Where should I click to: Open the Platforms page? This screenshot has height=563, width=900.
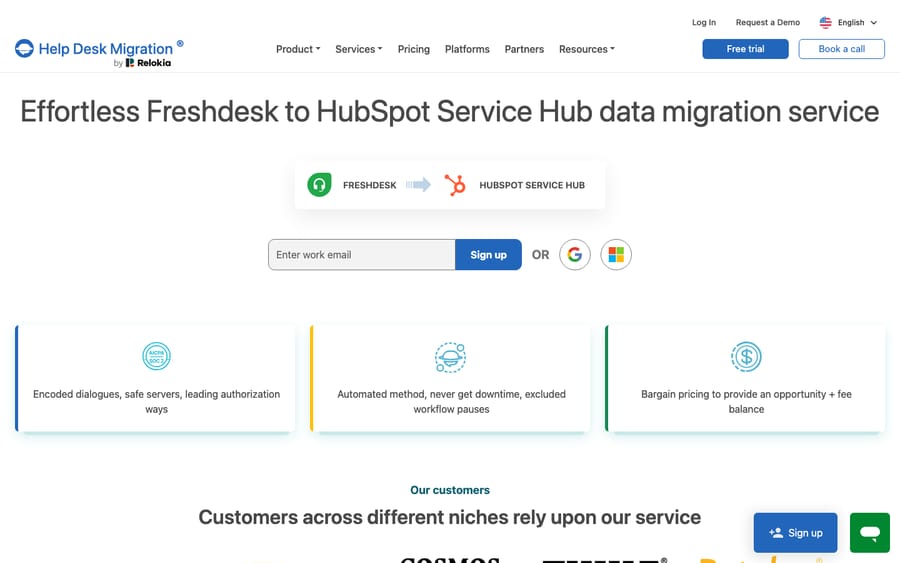click(467, 49)
